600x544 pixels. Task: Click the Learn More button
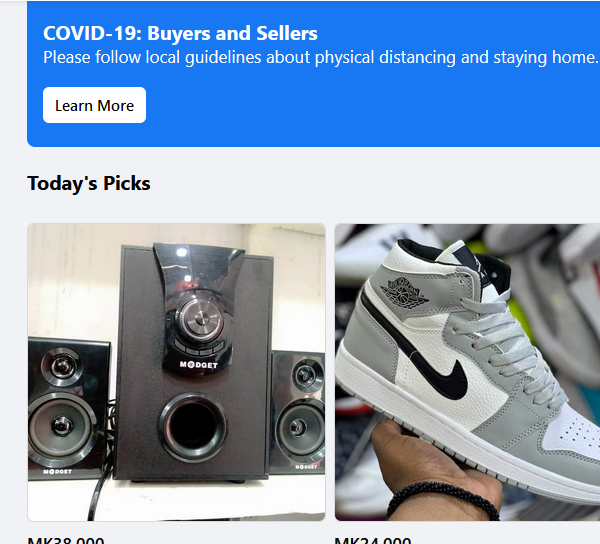pos(94,105)
